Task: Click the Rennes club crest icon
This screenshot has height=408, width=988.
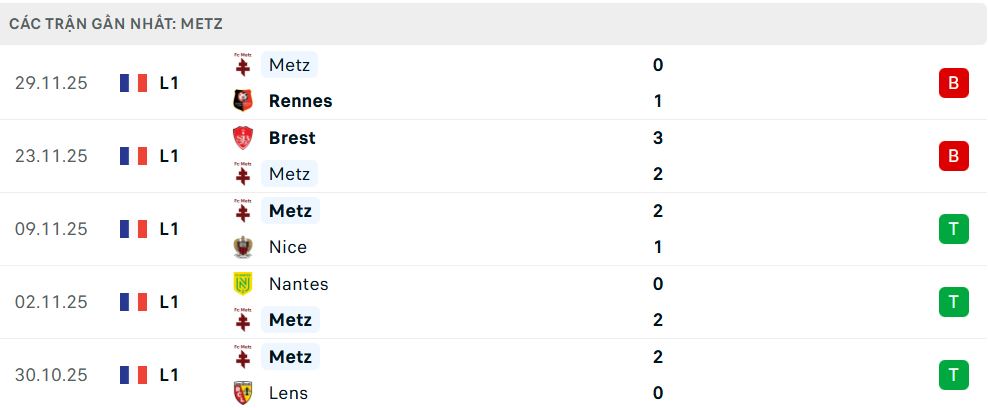Action: pyautogui.click(x=242, y=101)
